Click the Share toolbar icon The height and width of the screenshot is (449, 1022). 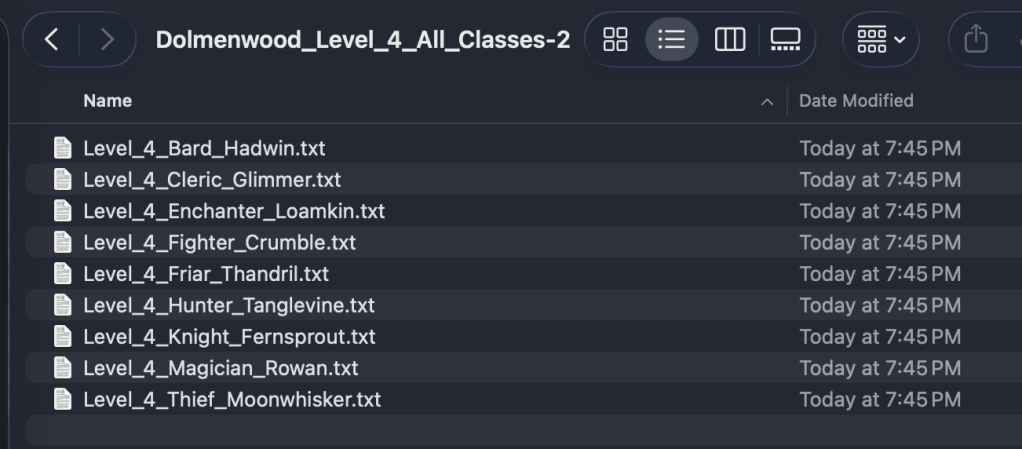point(976,41)
